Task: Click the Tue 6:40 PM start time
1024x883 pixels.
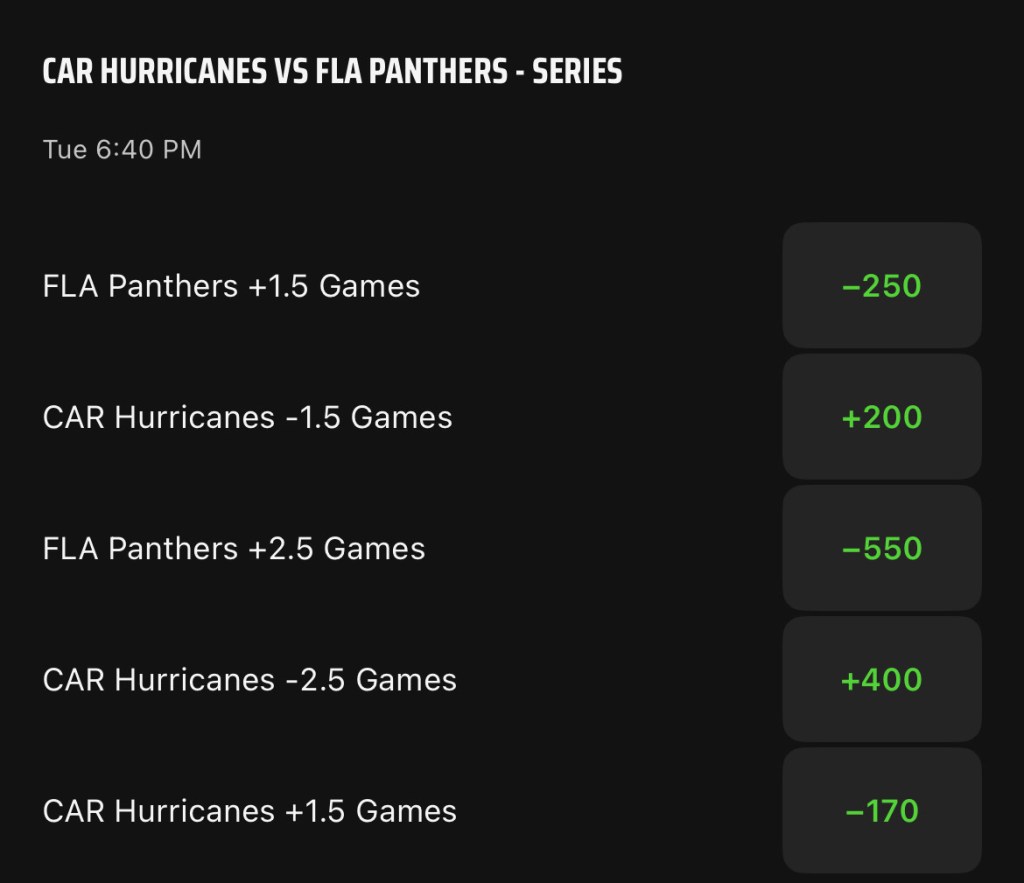Action: (122, 150)
